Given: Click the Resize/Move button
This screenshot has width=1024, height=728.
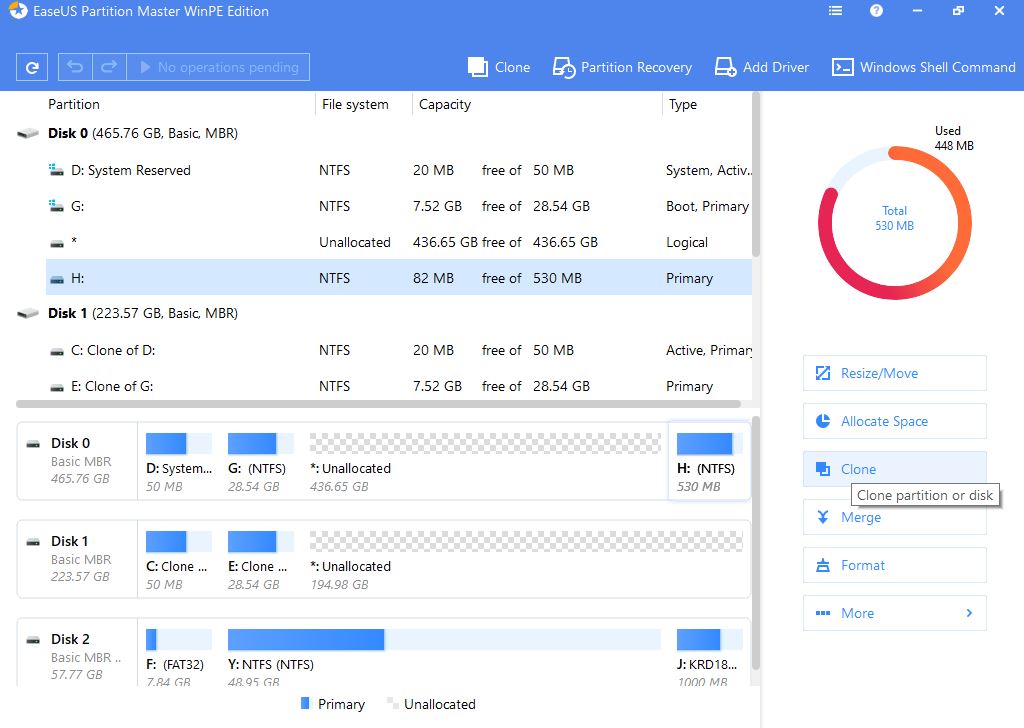Looking at the screenshot, I should point(894,373).
